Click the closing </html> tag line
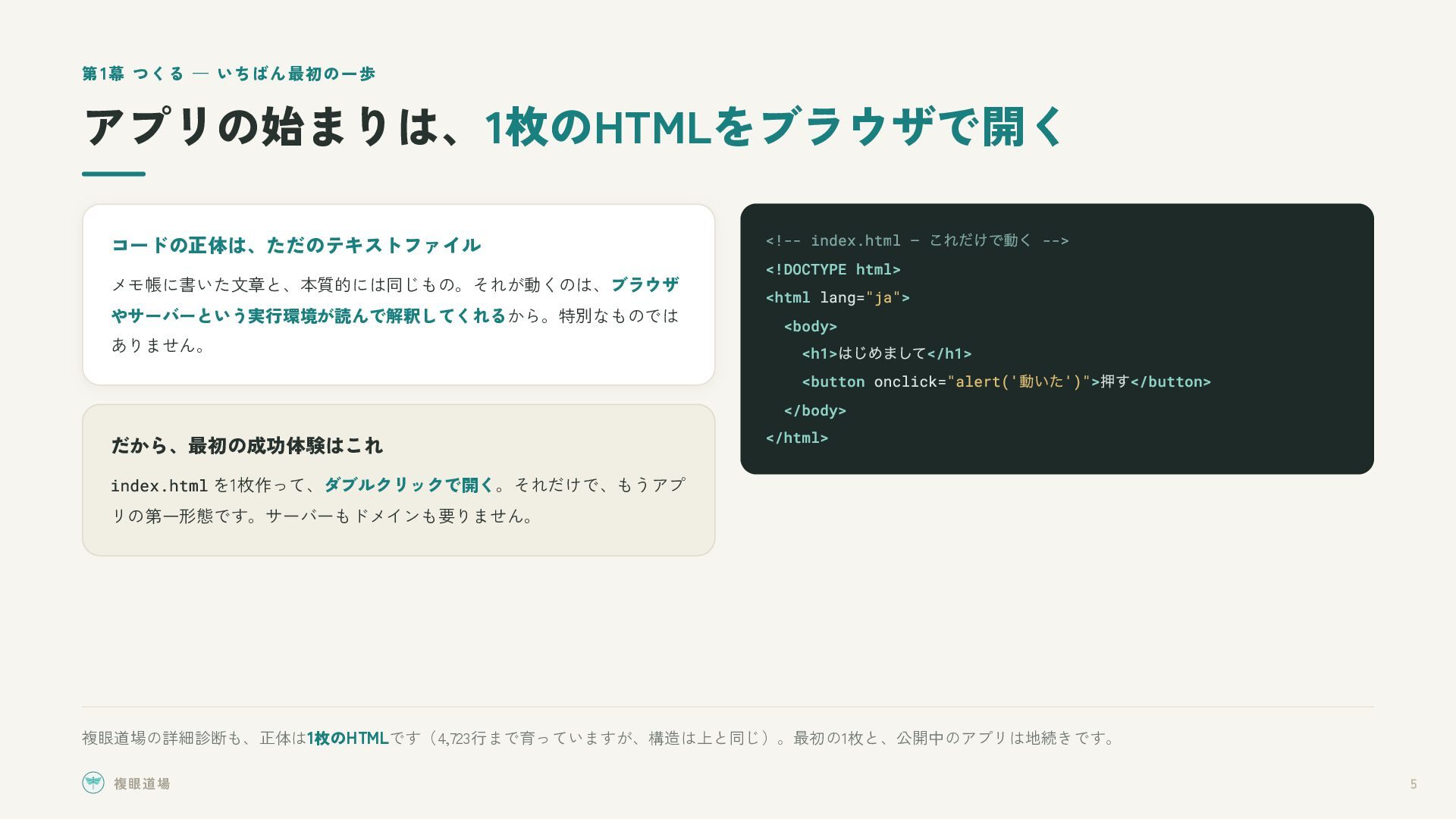 (796, 438)
